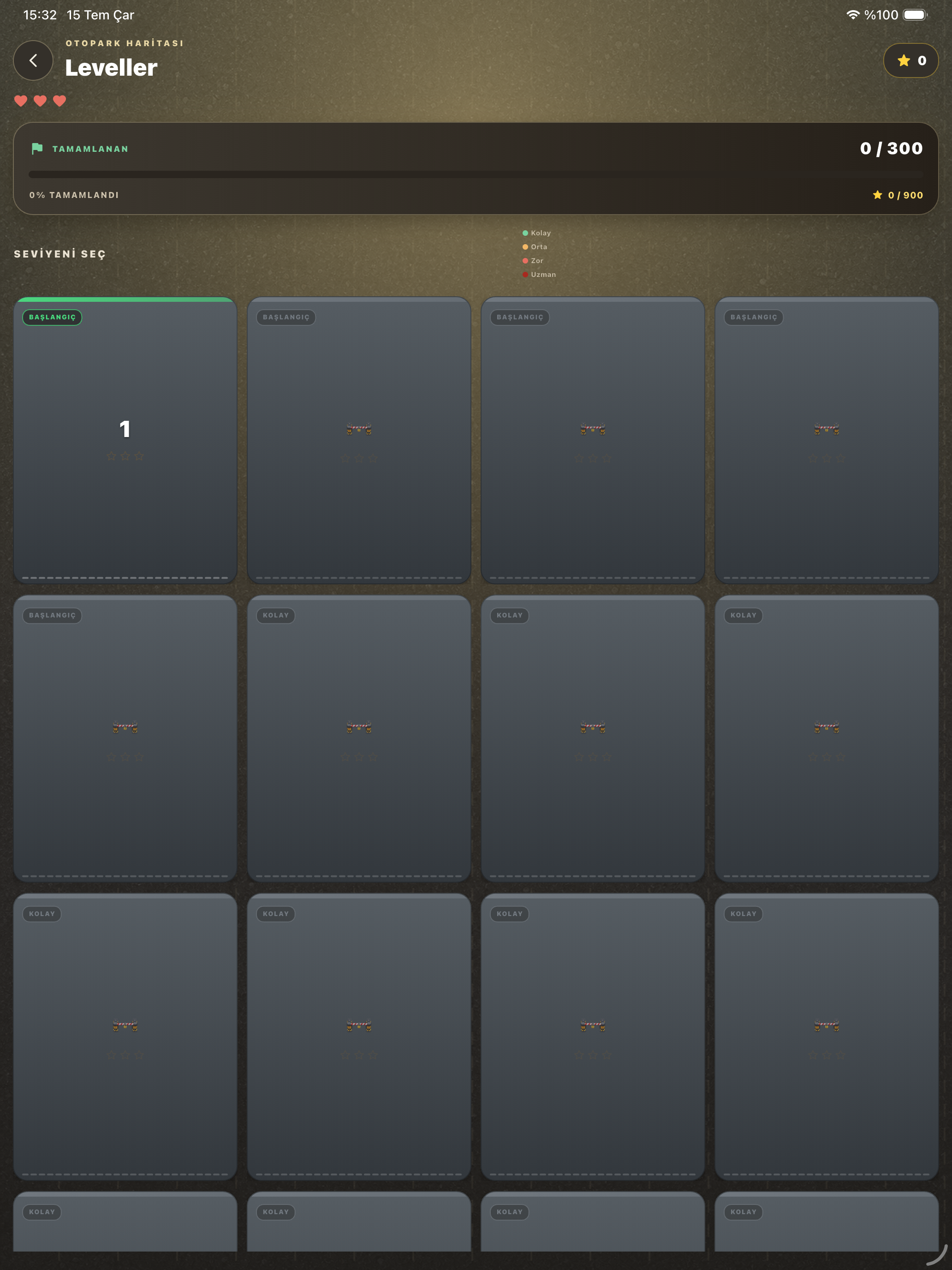Tap the first KOLAY-tagged locked level card

coord(359,738)
